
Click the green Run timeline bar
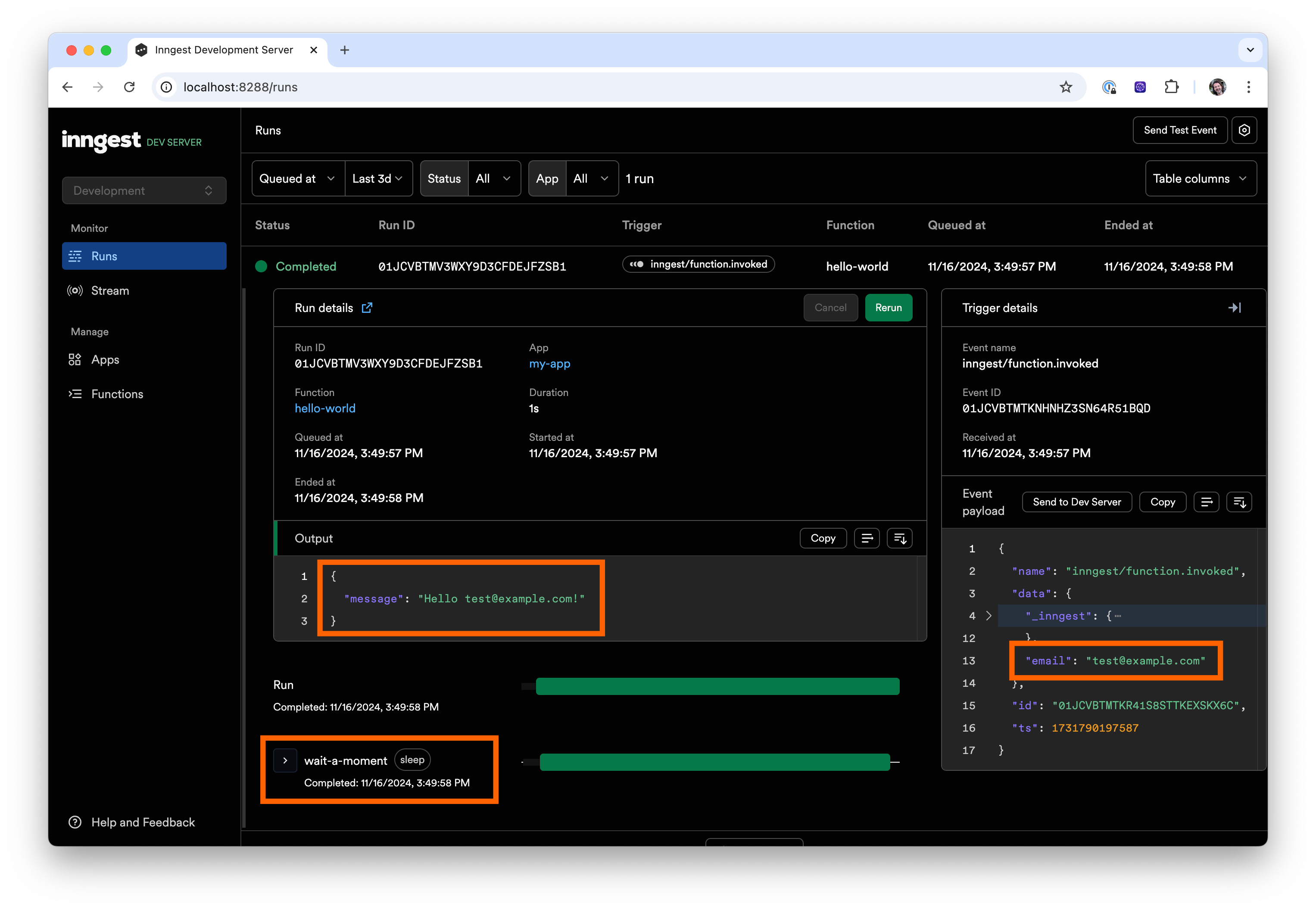[x=717, y=686]
